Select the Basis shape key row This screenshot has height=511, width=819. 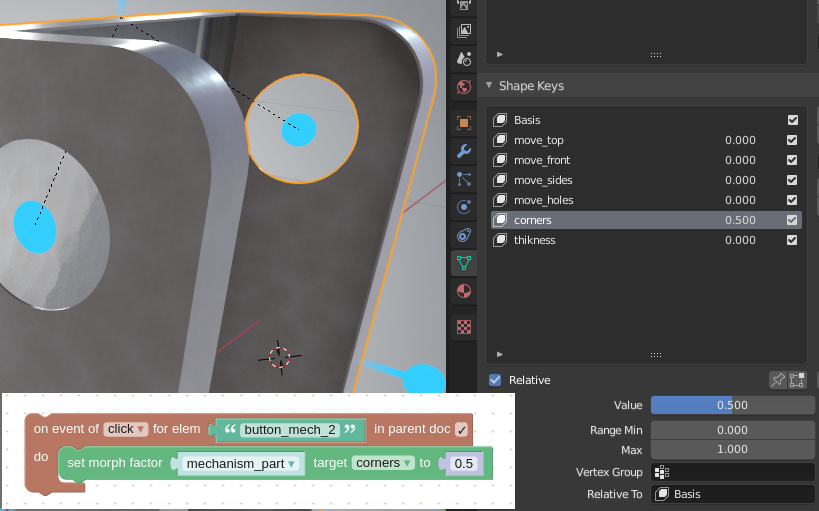646,120
